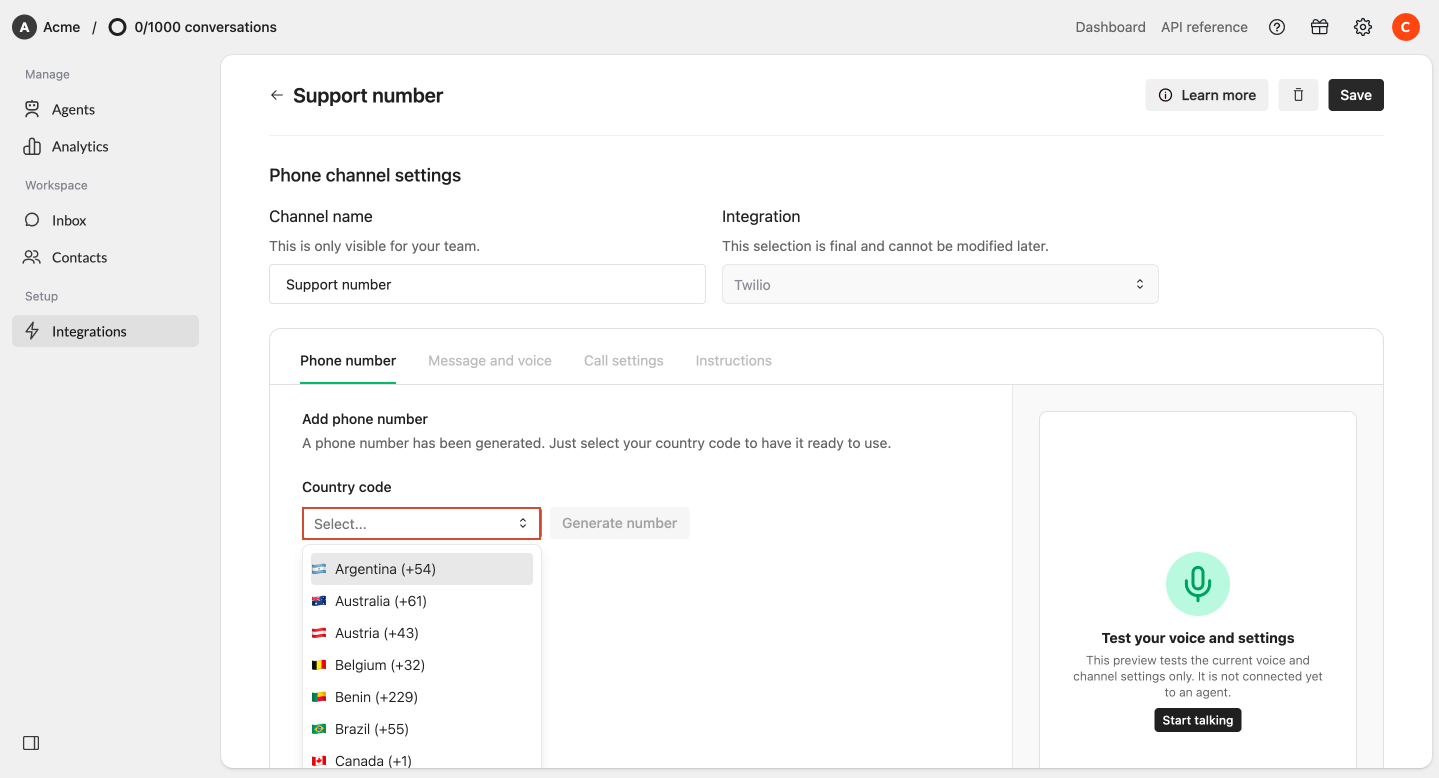Open Analytics in the sidebar
Screen dimensions: 1439x778
(105, 146)
